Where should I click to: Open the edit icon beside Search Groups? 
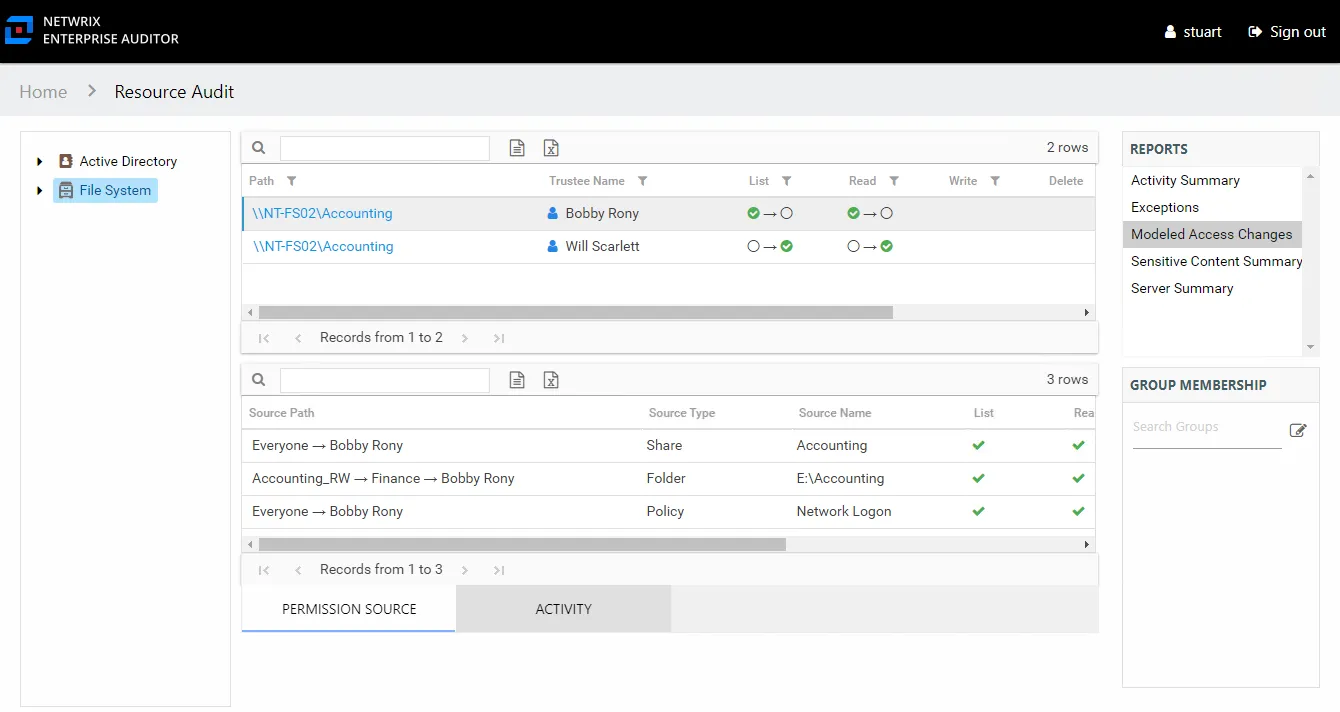point(1298,430)
